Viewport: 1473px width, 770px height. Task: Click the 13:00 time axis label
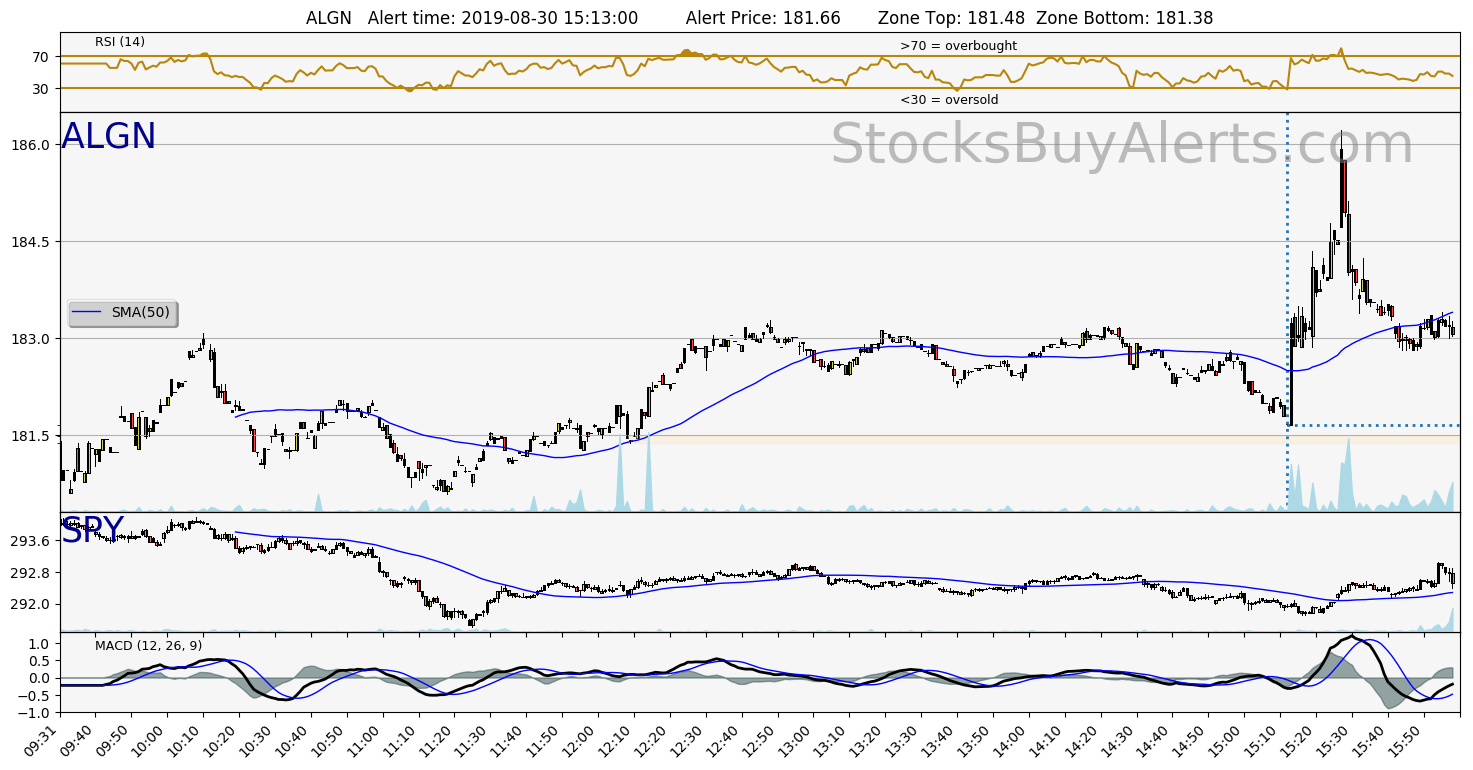click(797, 739)
